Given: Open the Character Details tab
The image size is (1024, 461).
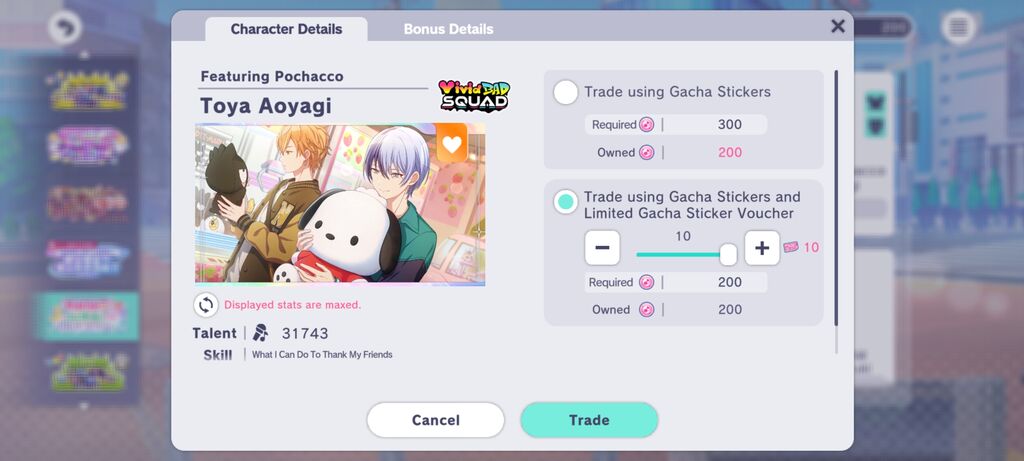Looking at the screenshot, I should pos(286,29).
